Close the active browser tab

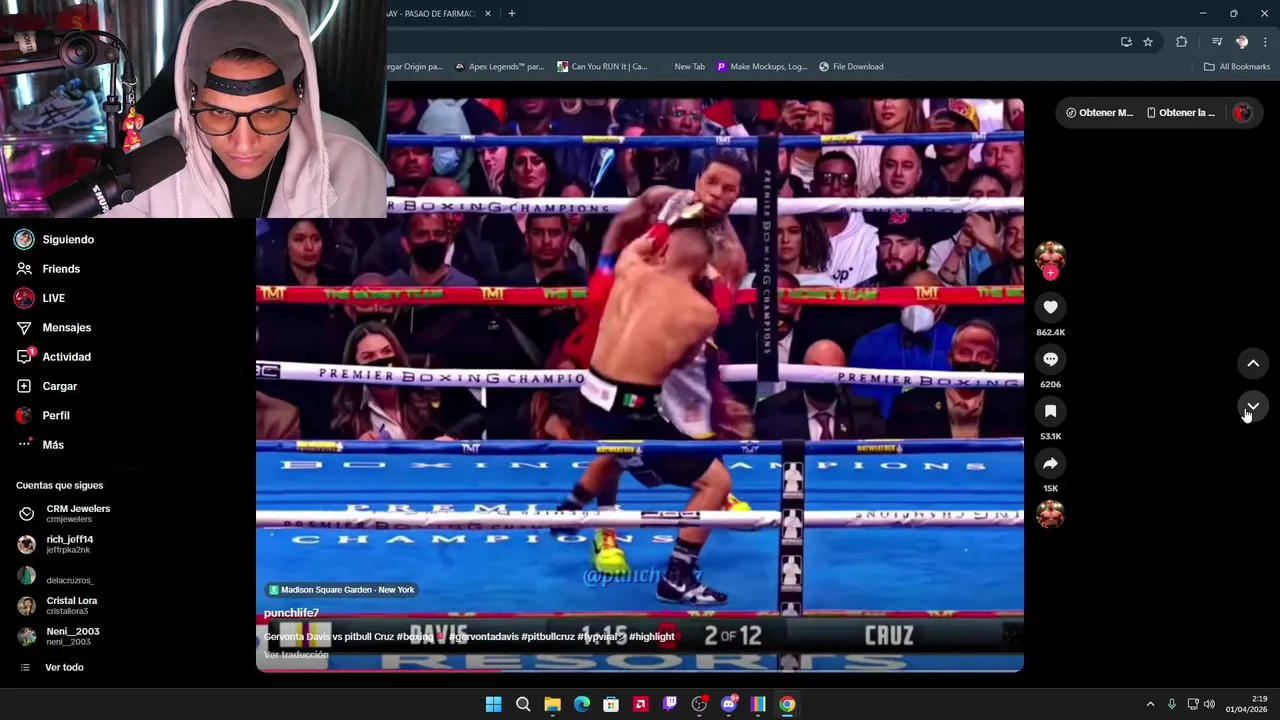(x=488, y=13)
